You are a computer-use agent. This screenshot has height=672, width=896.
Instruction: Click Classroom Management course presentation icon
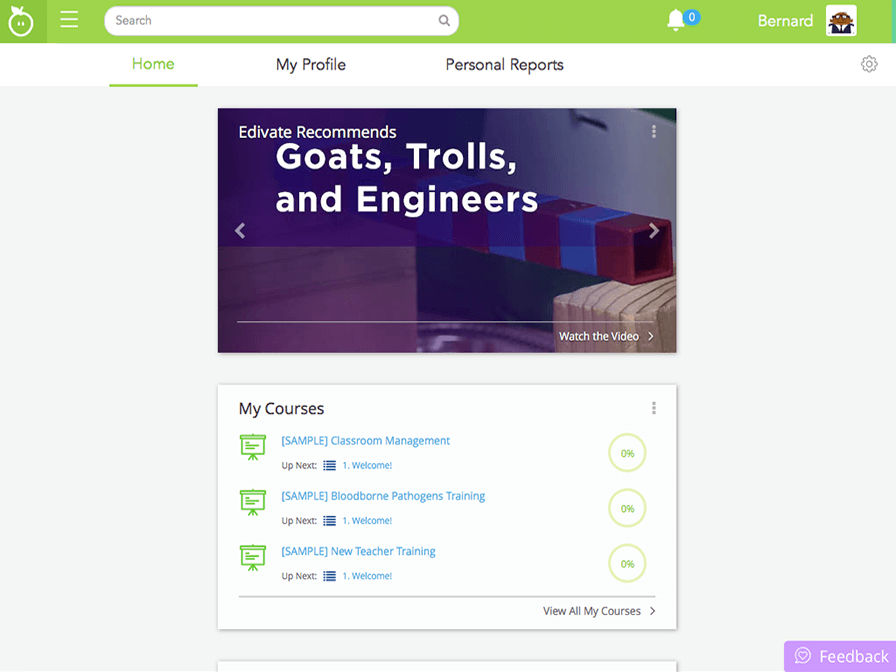(x=253, y=447)
